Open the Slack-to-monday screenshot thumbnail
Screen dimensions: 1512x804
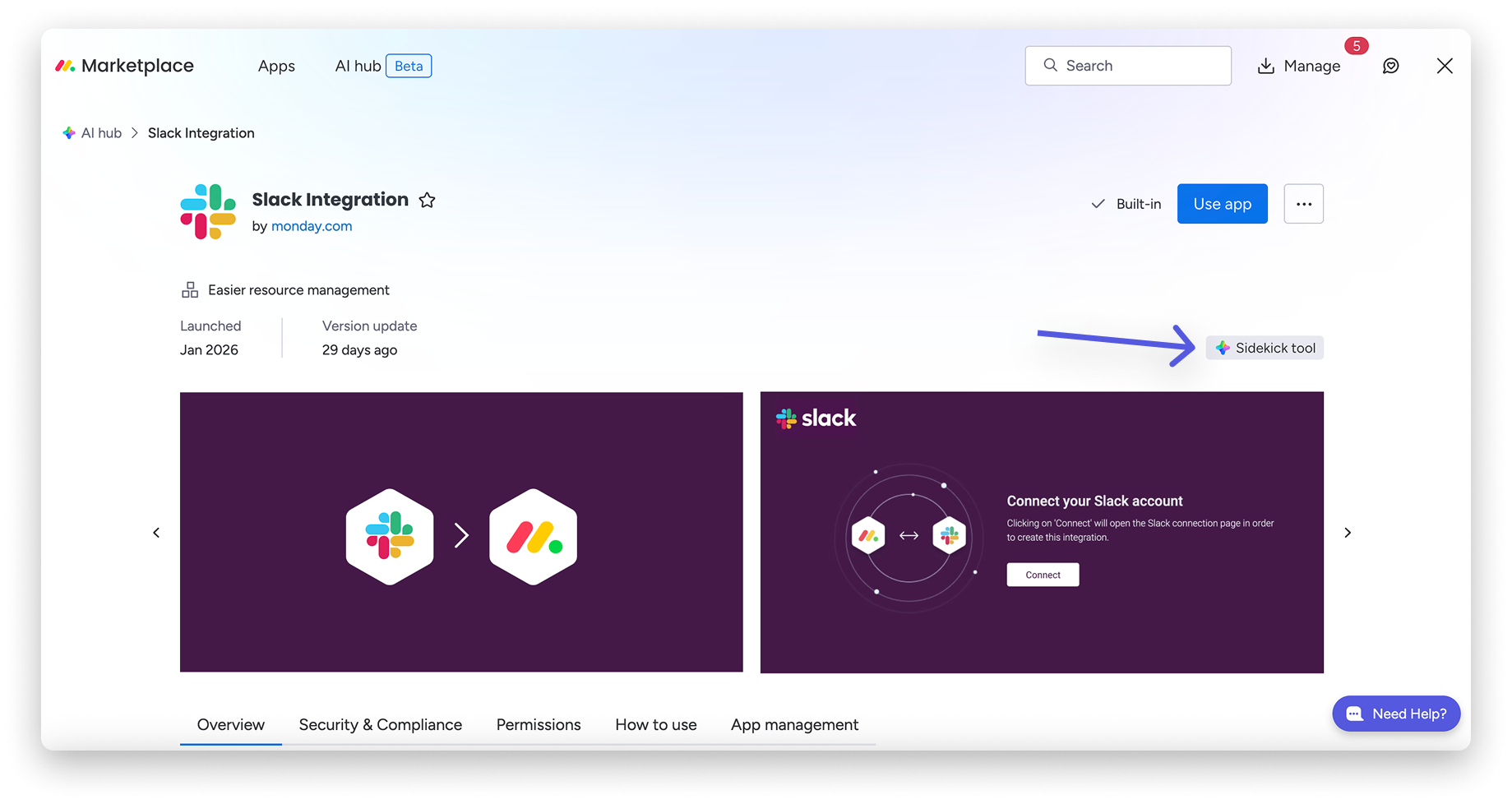[461, 532]
